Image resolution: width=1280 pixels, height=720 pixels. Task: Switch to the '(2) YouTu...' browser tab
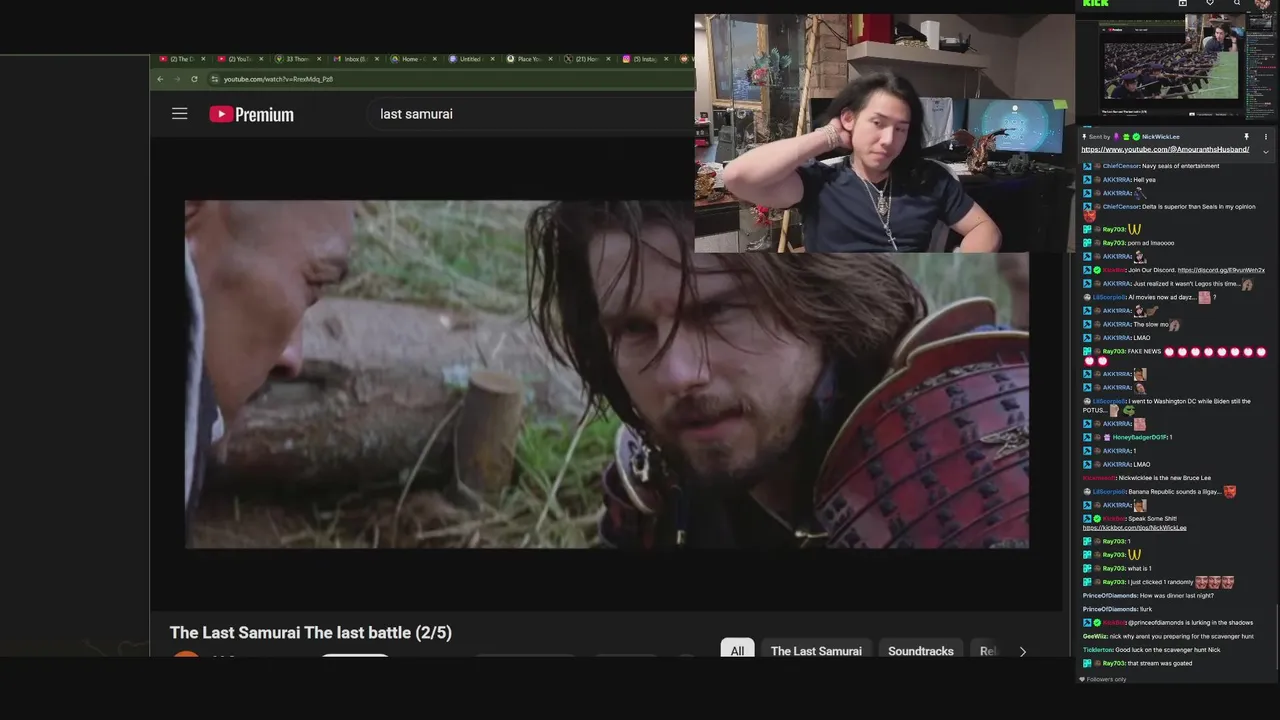pyautogui.click(x=241, y=59)
